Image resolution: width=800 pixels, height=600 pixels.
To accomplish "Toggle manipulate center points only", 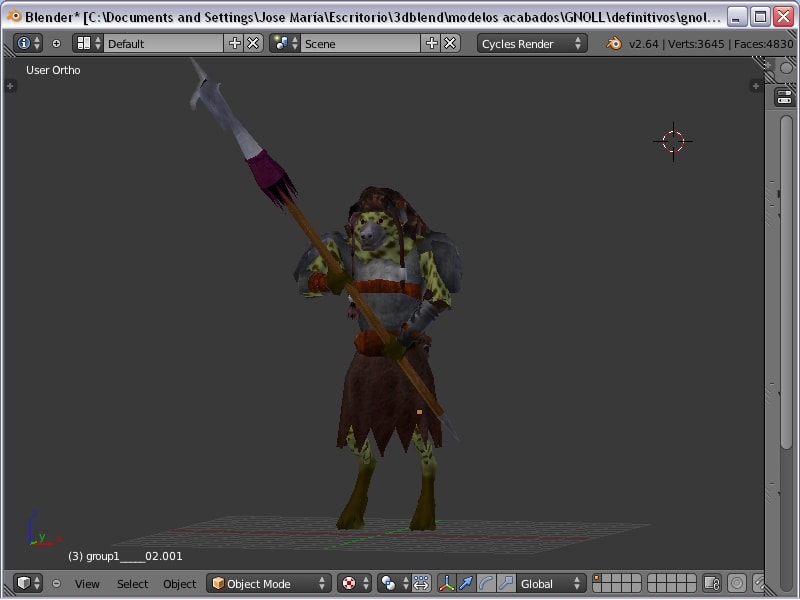I will pos(421,583).
